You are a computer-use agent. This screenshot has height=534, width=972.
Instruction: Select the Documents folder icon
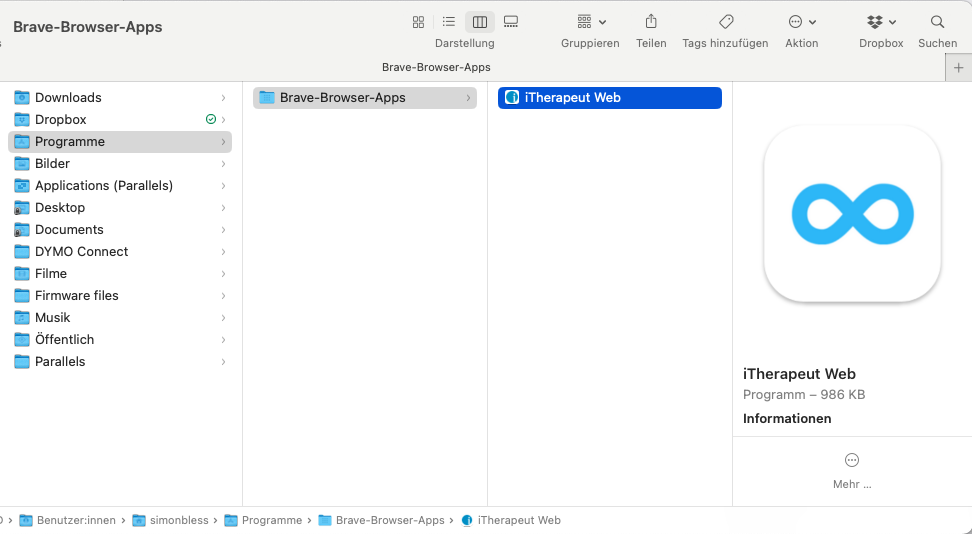pyautogui.click(x=22, y=230)
